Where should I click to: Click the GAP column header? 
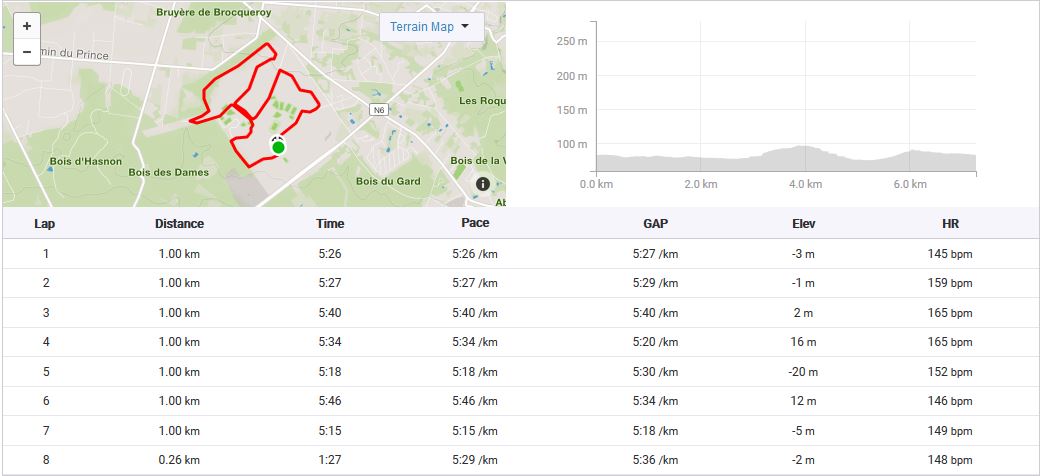[x=655, y=224]
